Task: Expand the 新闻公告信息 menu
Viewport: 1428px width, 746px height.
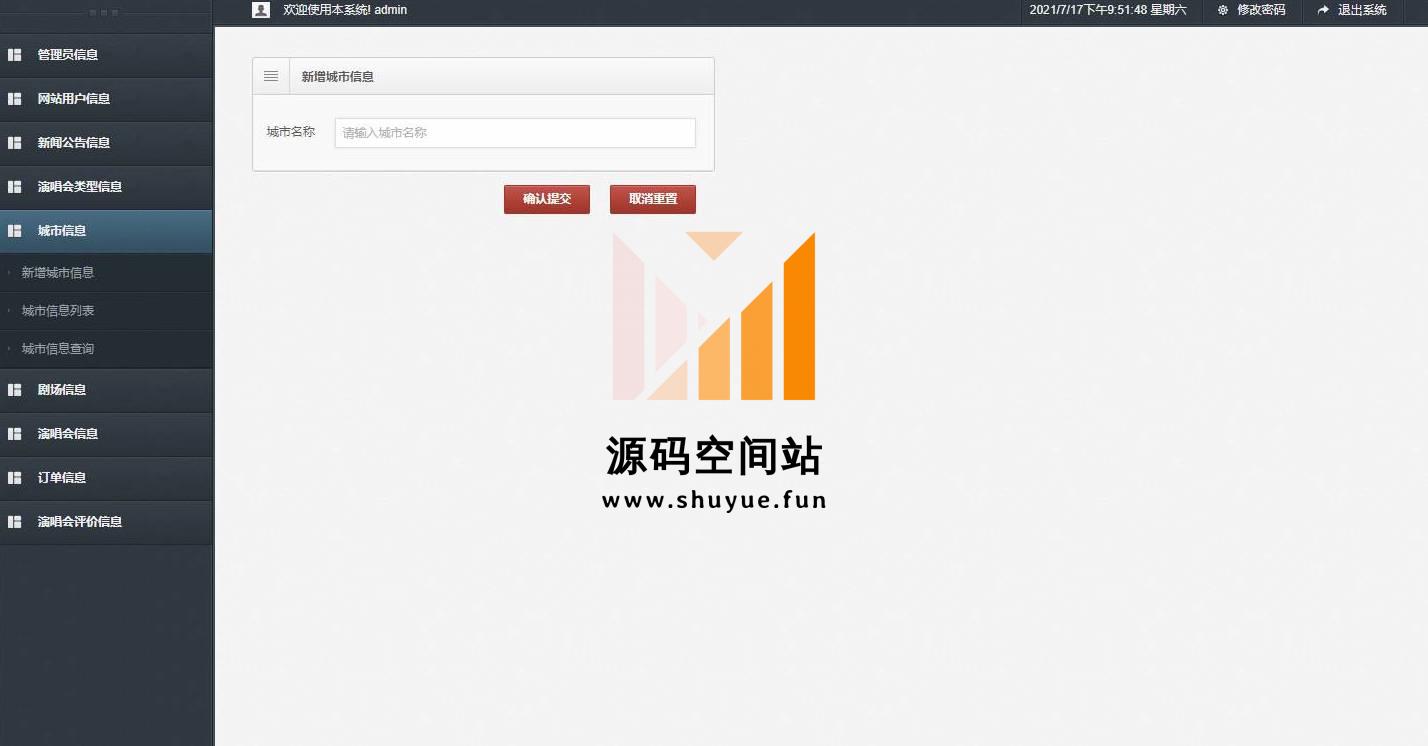Action: 106,143
